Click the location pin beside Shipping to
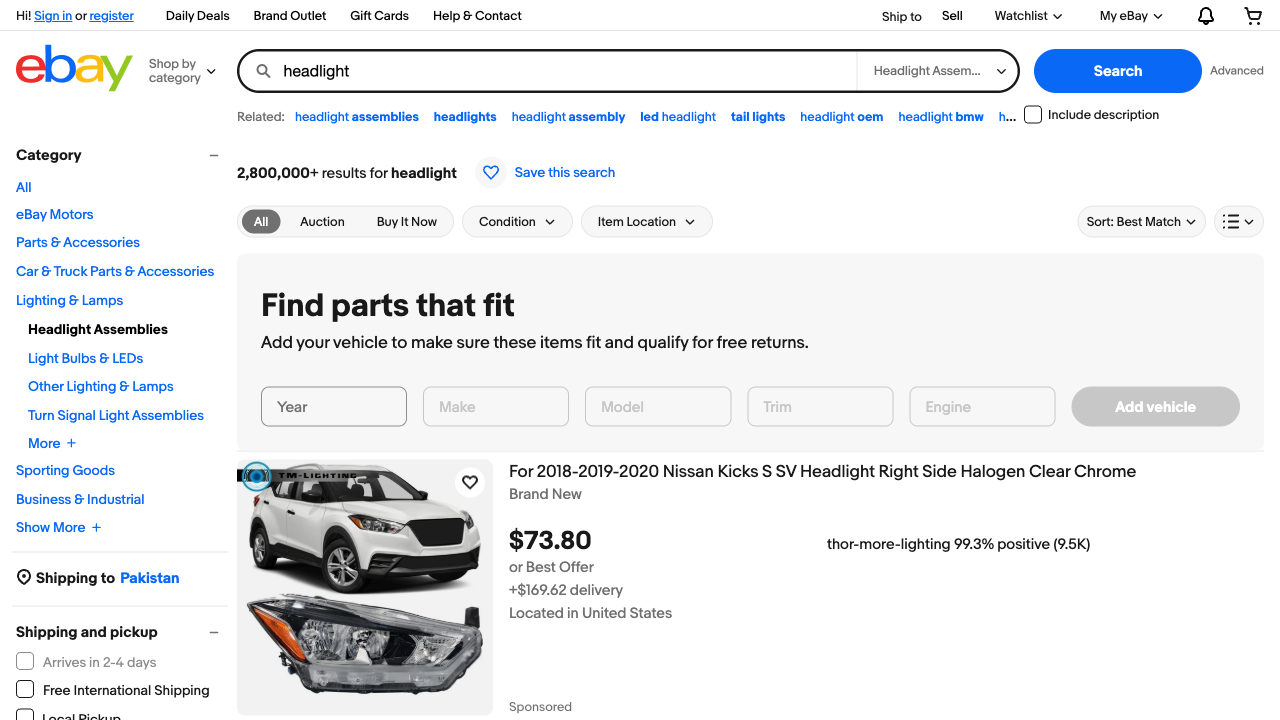The height and width of the screenshot is (720, 1280). tap(24, 578)
